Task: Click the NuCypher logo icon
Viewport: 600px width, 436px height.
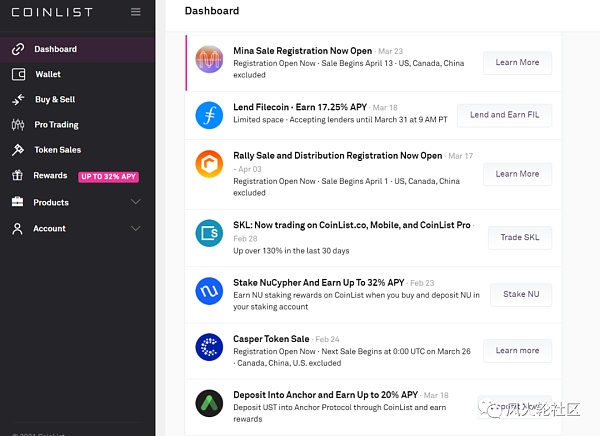Action: 209,292
